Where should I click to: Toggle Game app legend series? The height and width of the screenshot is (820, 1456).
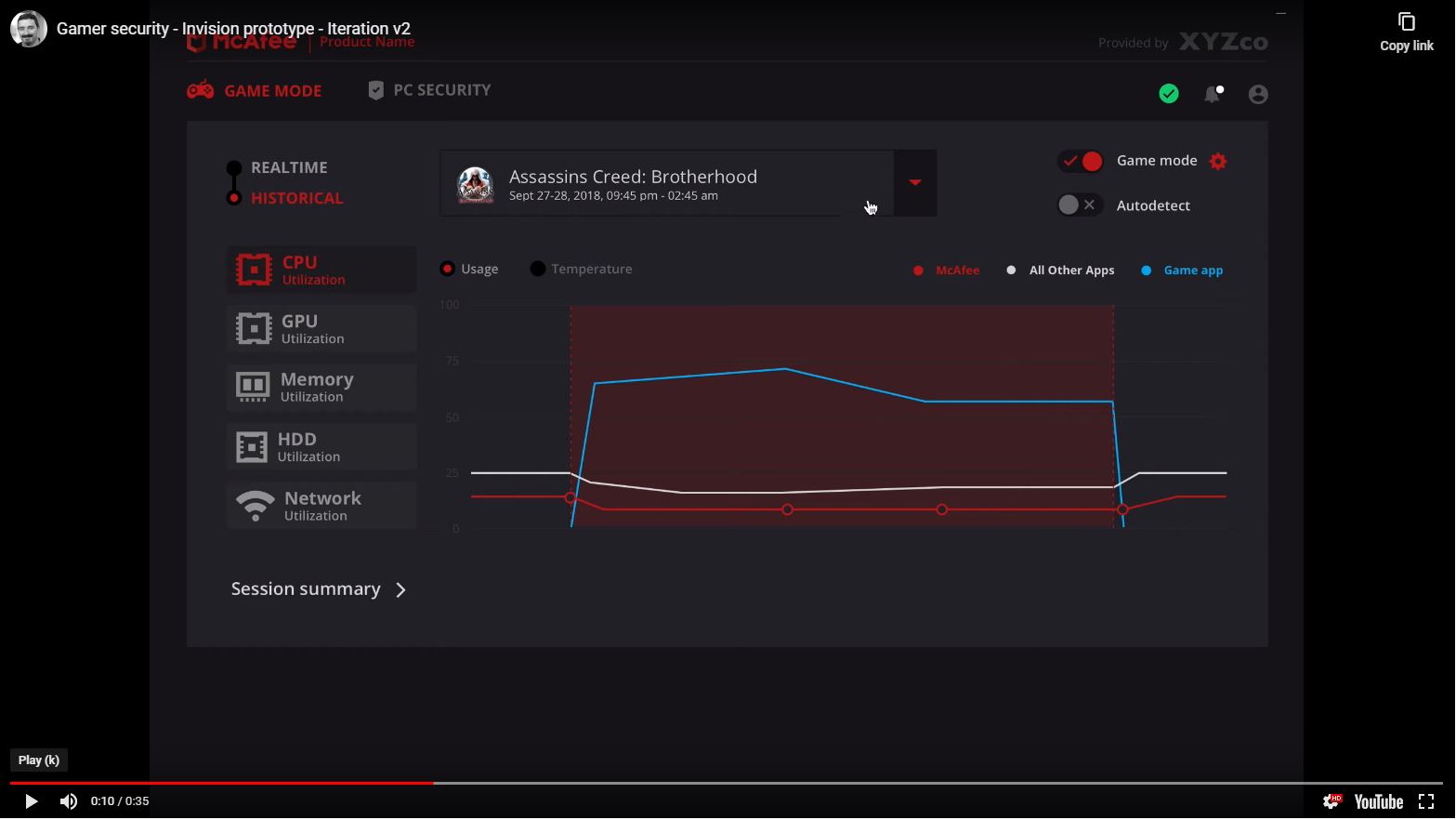[1182, 271]
